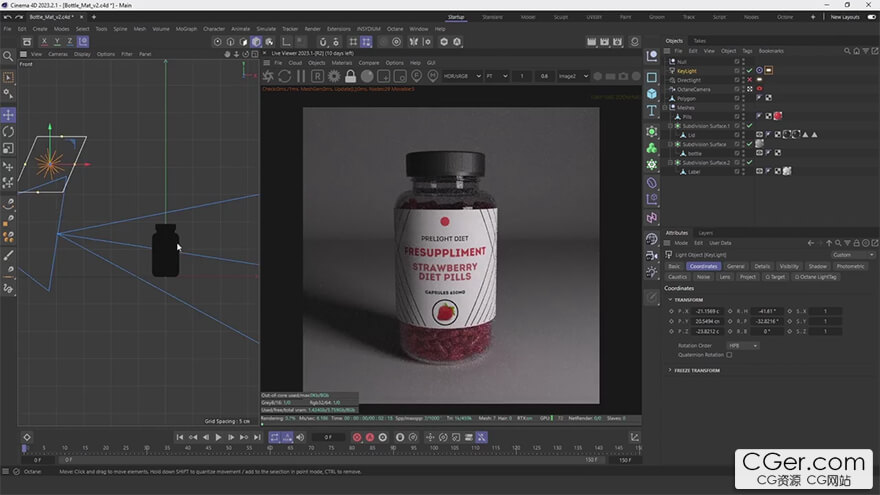Click Render to Picture Viewer icon
880x495 pixels.
(x=604, y=42)
